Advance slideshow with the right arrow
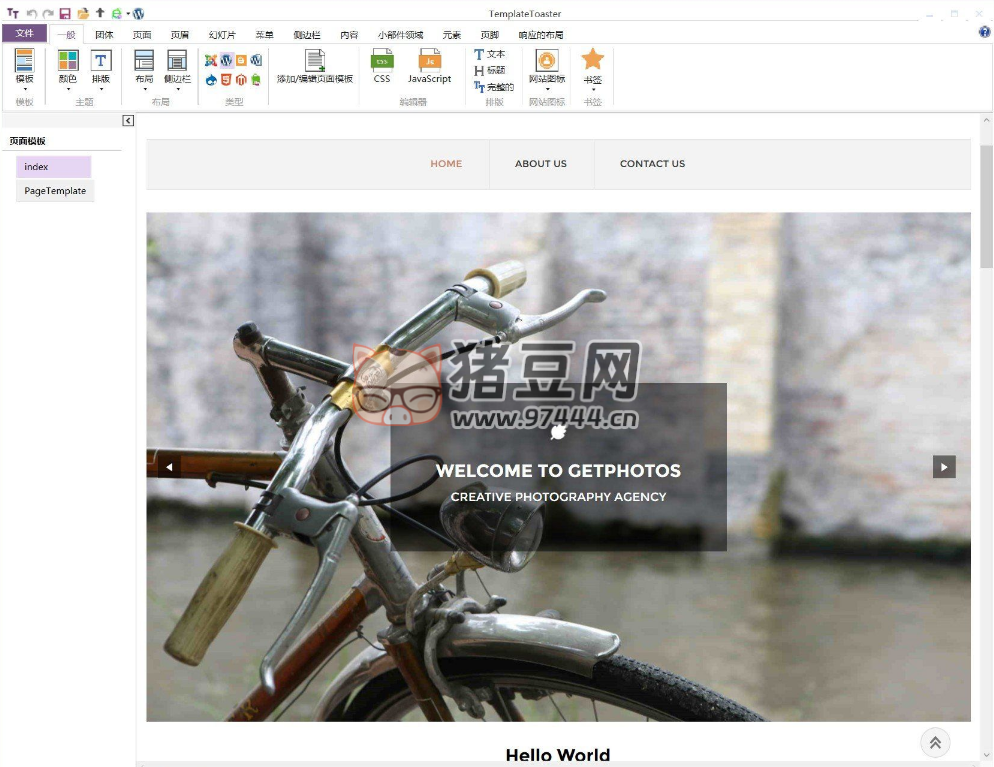 [x=944, y=467]
